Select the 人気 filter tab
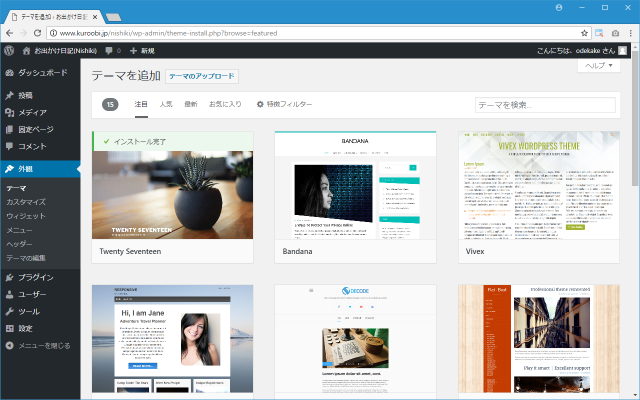Screen dimensions: 640x400 tap(166, 104)
